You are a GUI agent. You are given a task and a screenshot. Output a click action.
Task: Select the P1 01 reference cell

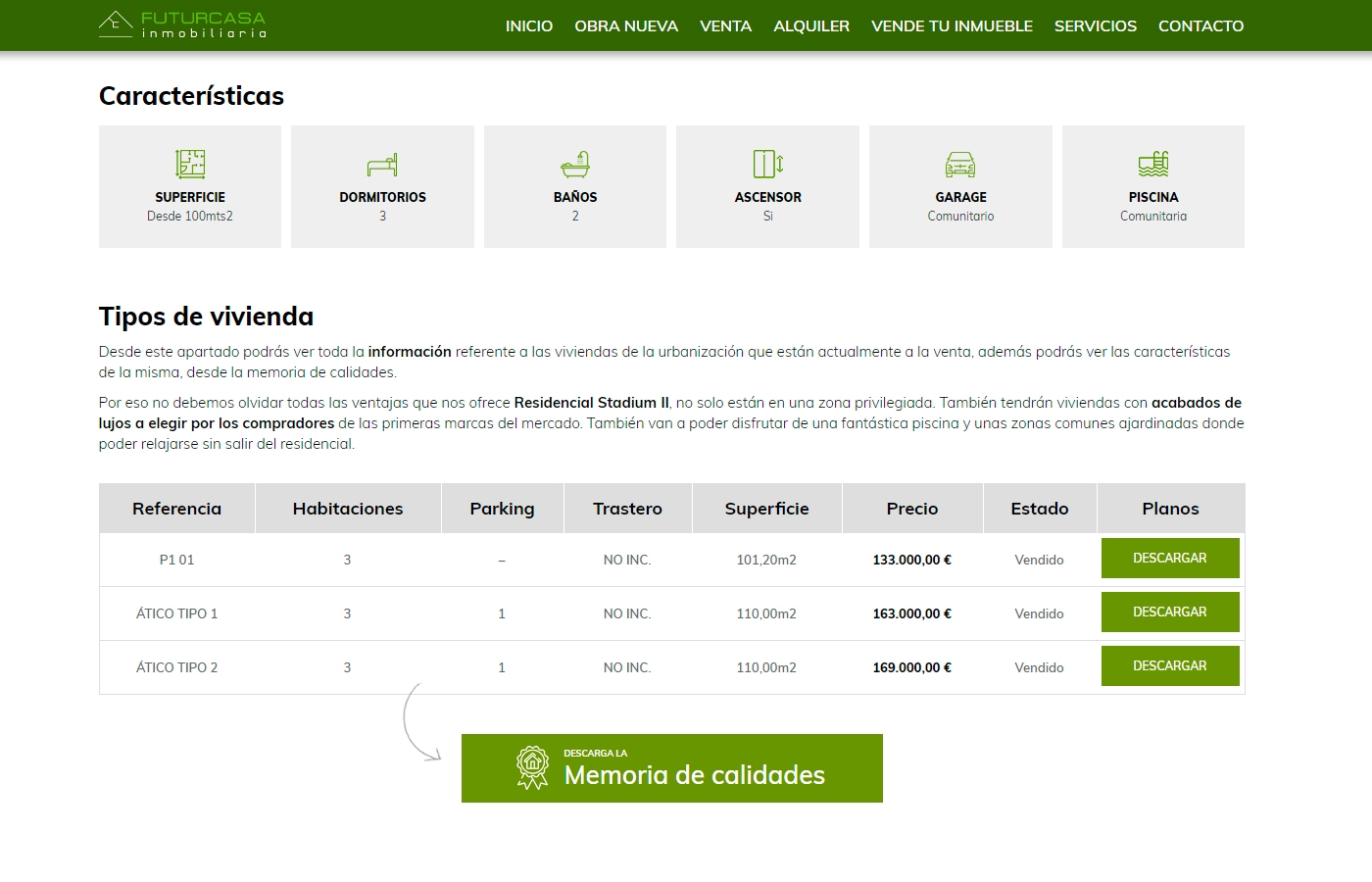pyautogui.click(x=176, y=560)
